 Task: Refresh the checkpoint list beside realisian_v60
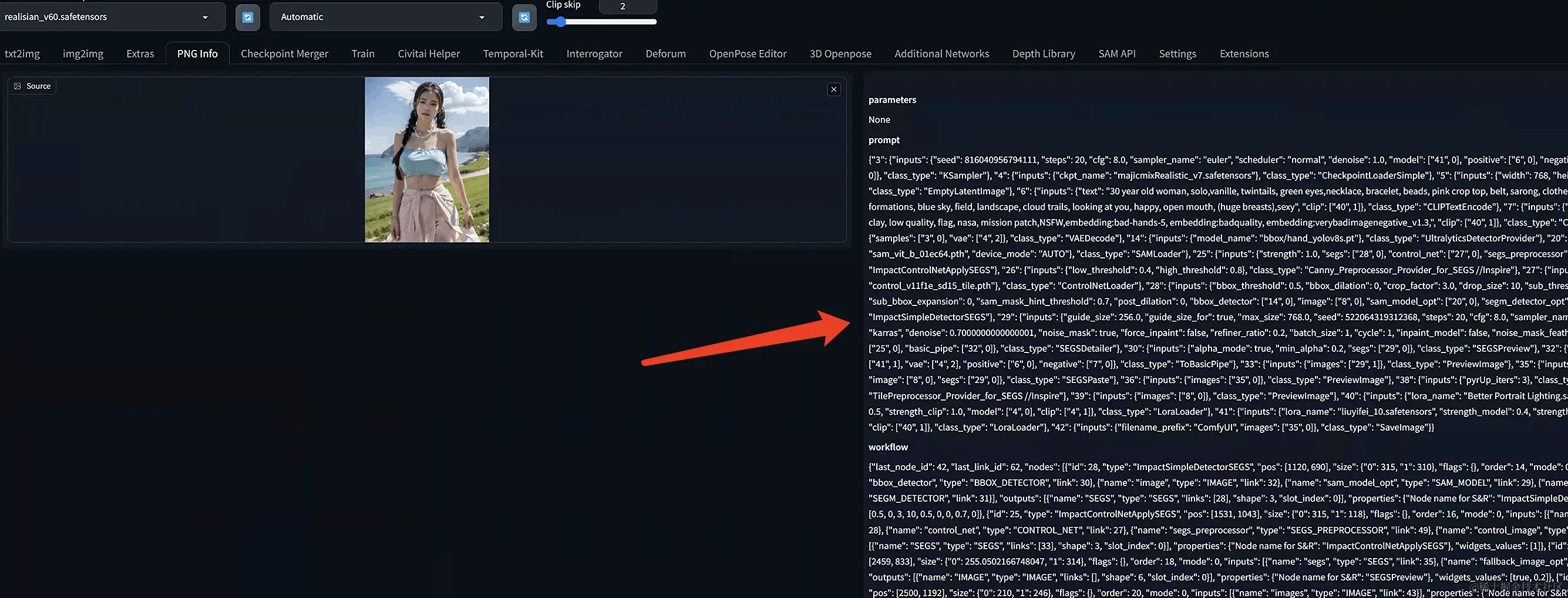pos(247,17)
